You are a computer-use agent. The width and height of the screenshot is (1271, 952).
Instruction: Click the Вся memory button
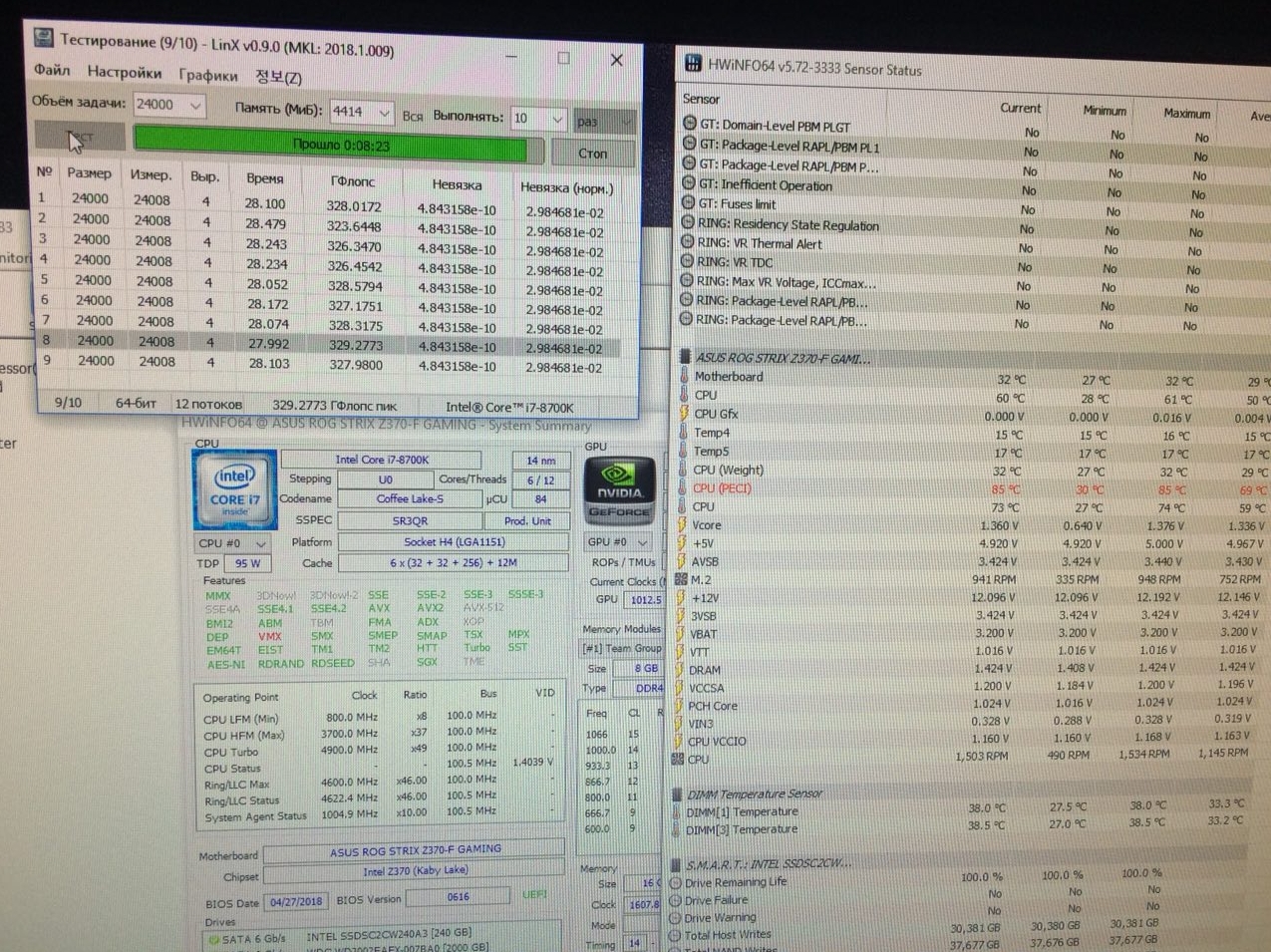413,116
